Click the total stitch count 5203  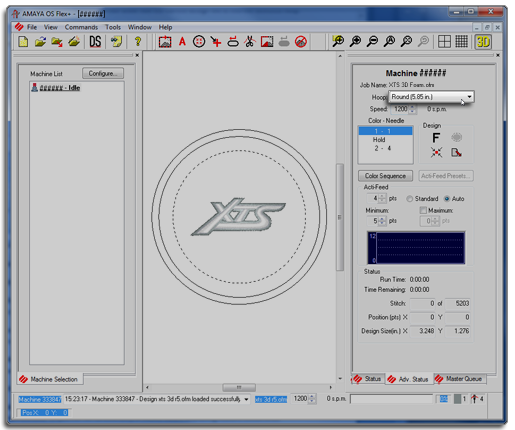point(458,303)
